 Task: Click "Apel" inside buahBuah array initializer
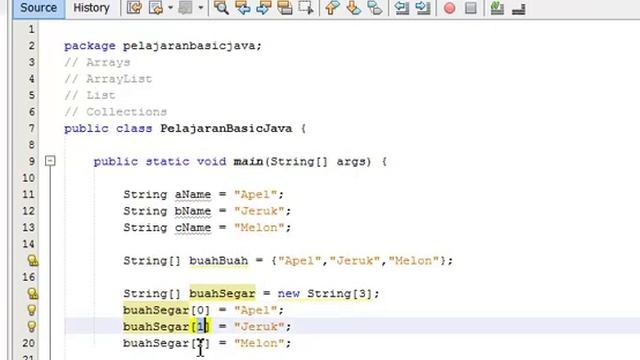pyautogui.click(x=300, y=260)
